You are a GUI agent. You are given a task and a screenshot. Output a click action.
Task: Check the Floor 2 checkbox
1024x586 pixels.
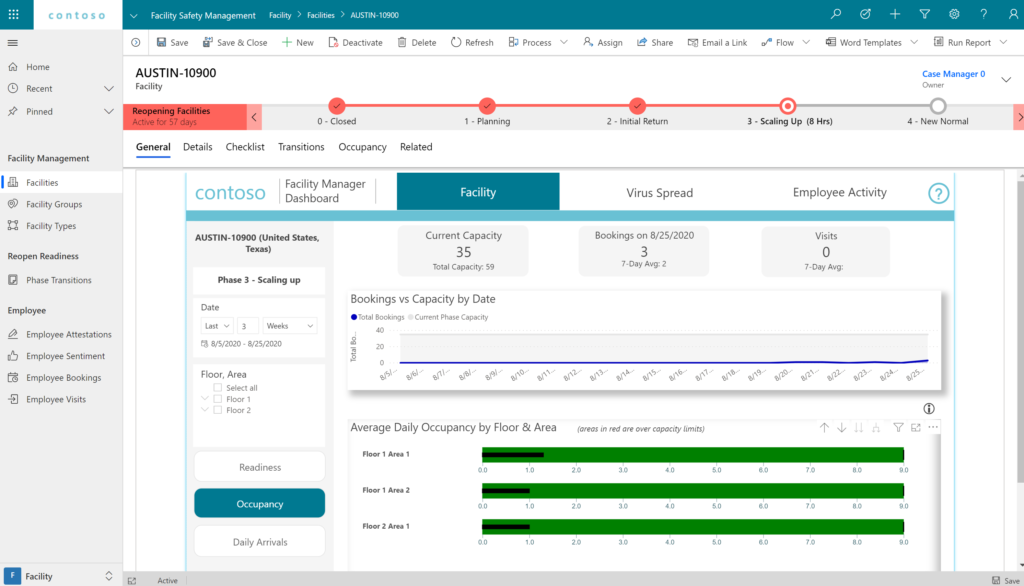pos(218,410)
